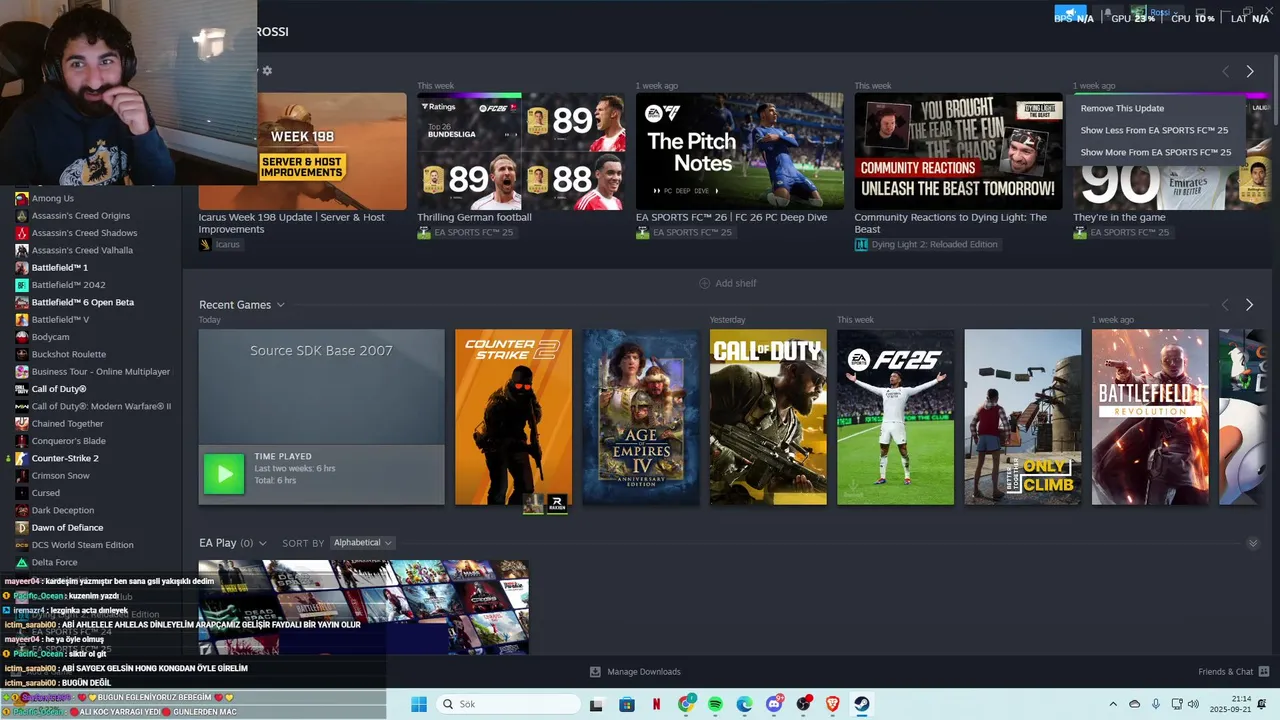Go to previous What's New updates page
Image resolution: width=1280 pixels, height=720 pixels.
tap(1225, 71)
